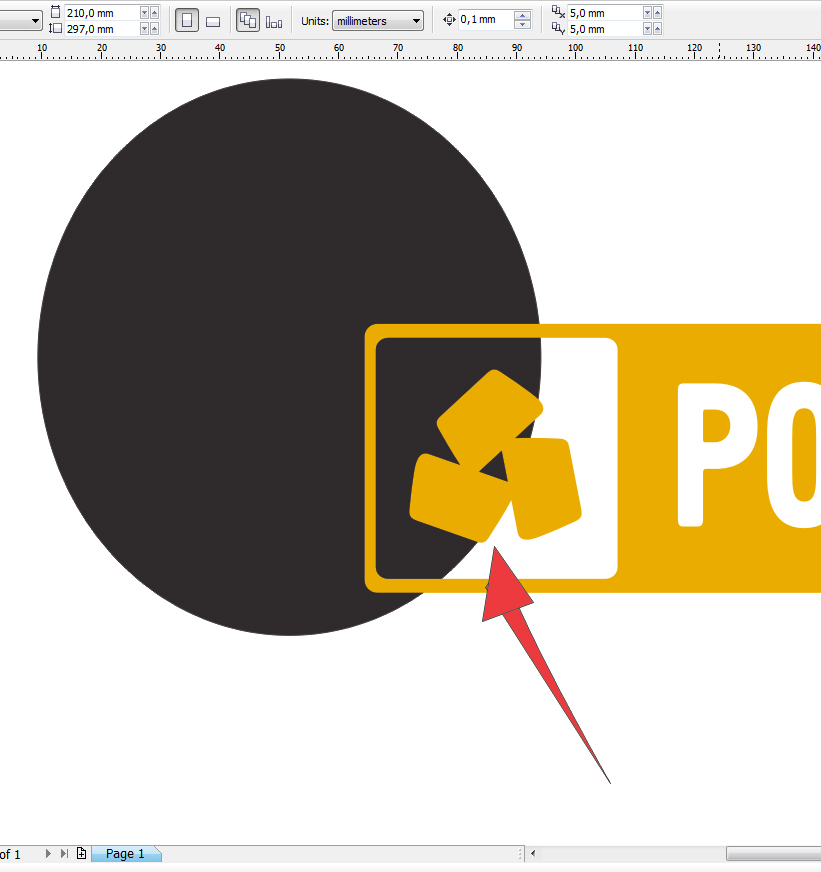821x872 pixels.
Task: Click duplicate distance X field 5,0 mm
Action: coord(605,13)
